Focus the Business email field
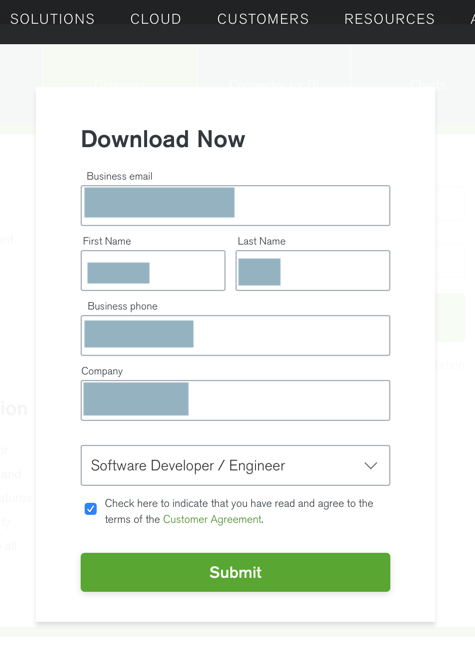Screen dimensions: 475x652 [235, 205]
